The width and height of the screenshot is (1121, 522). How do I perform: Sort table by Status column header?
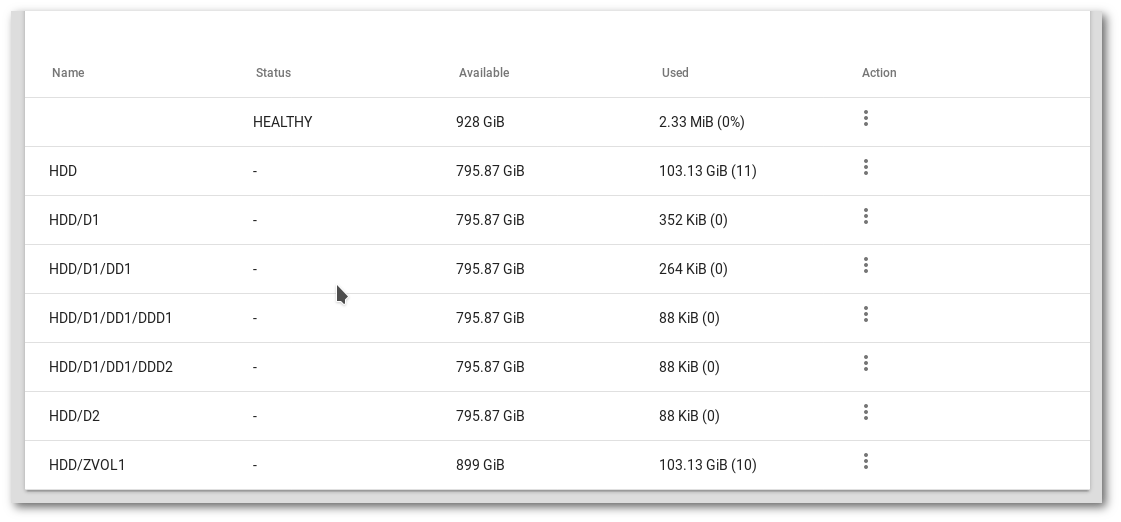click(273, 73)
